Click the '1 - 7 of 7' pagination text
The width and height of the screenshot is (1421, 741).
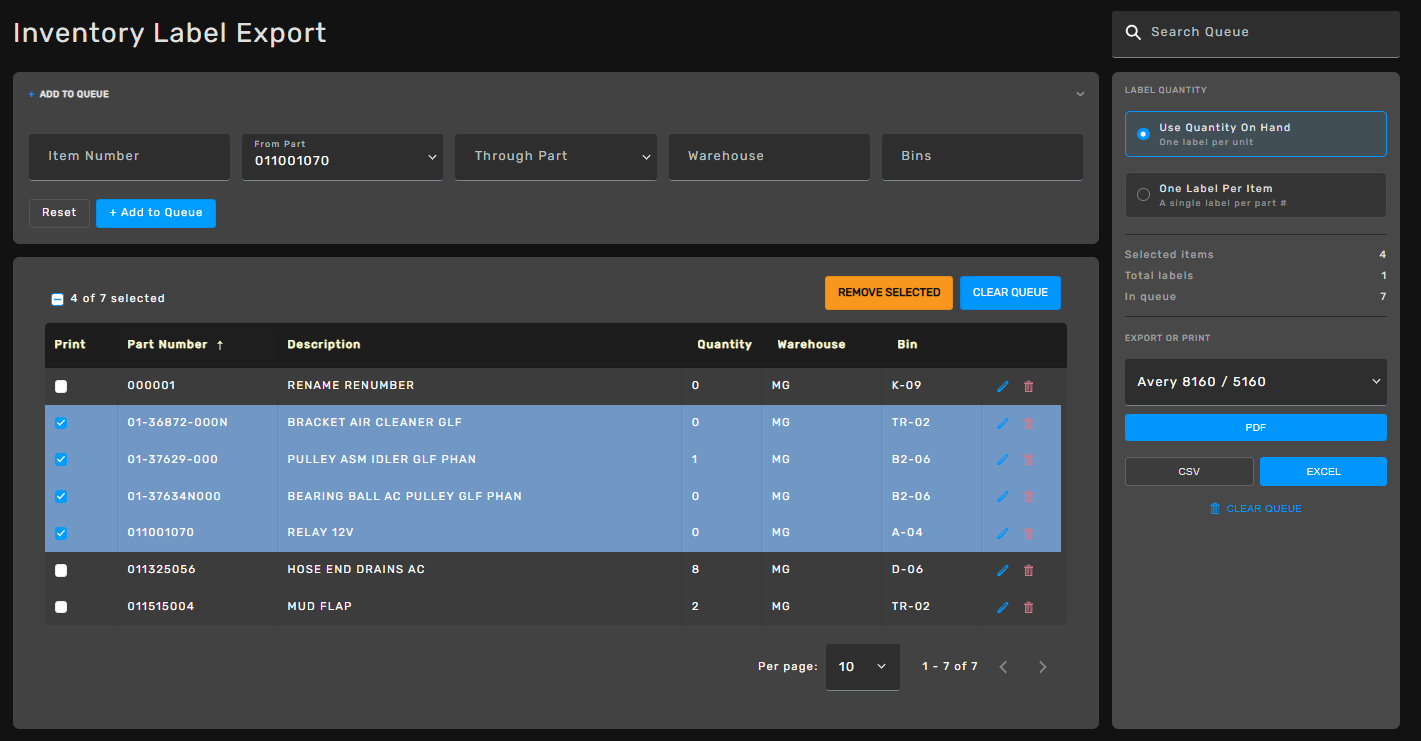coord(950,667)
